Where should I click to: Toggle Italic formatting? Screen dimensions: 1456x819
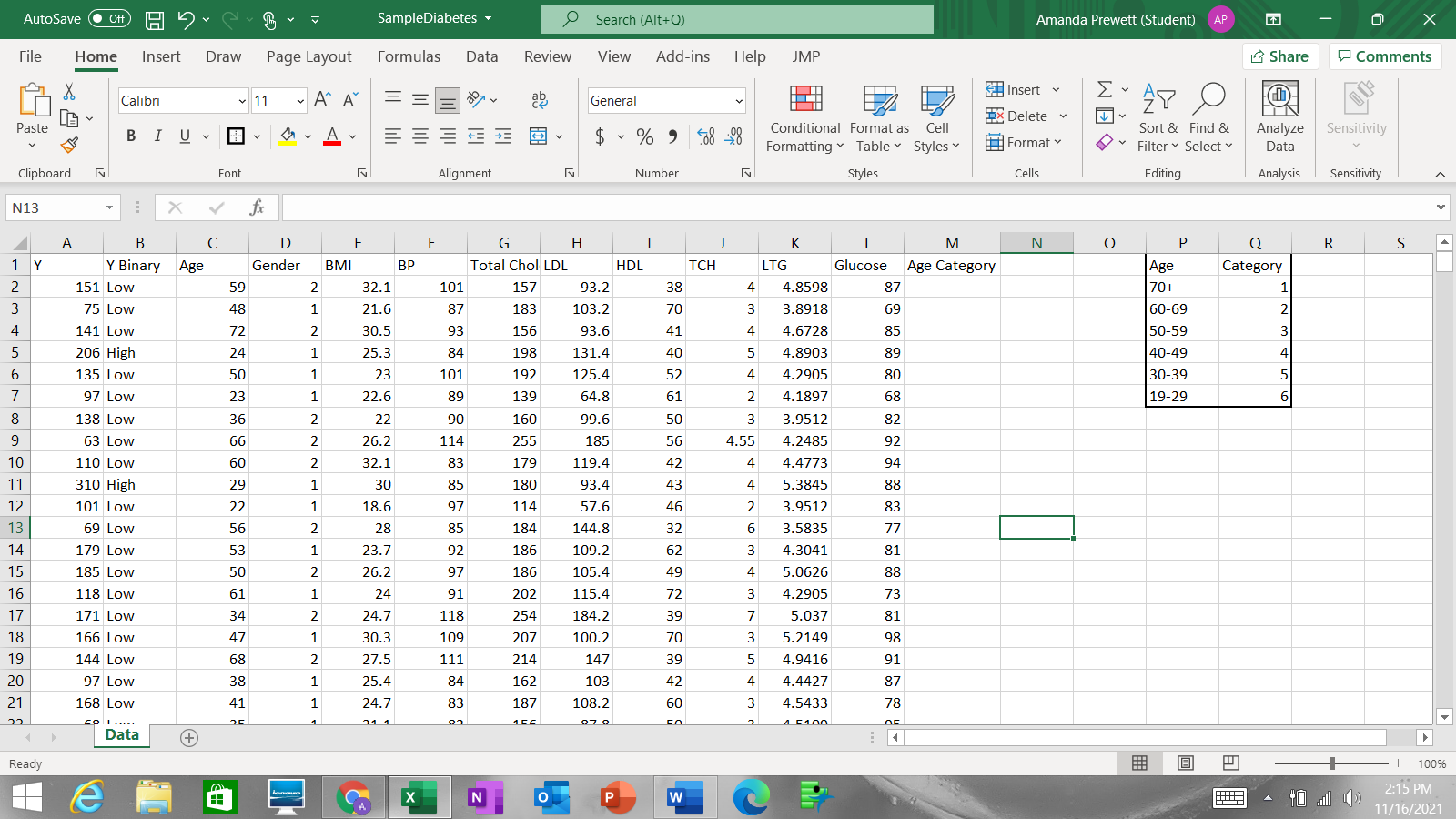(x=157, y=136)
